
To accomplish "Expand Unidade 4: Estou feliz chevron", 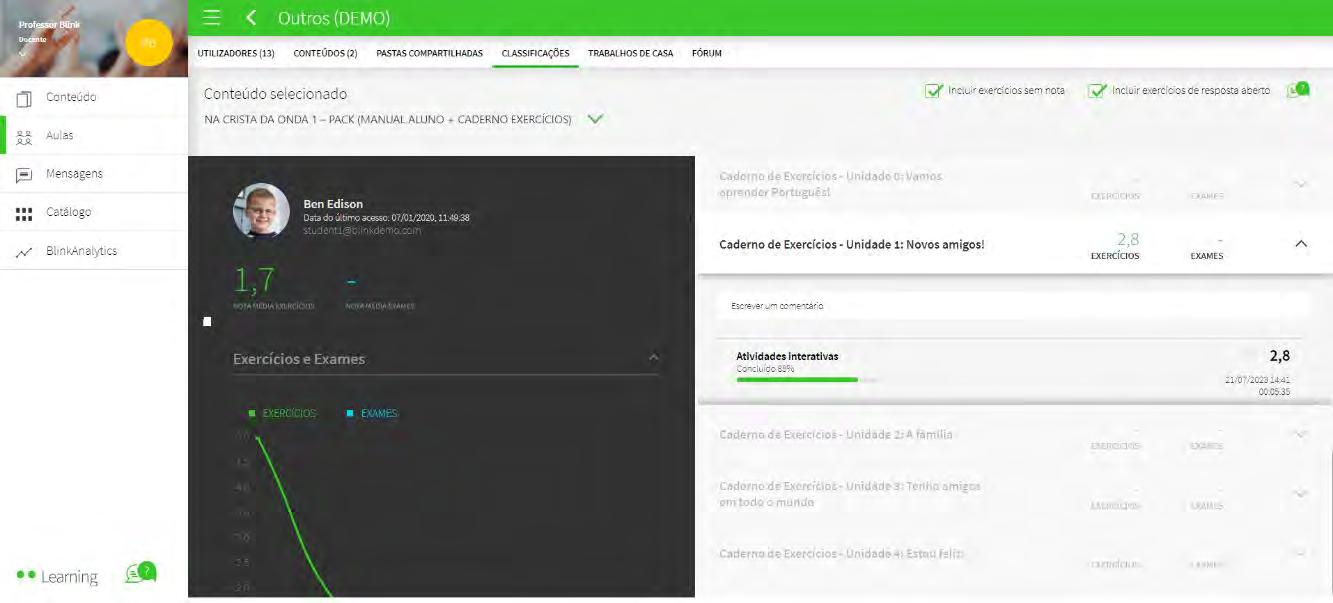I will pos(1300,553).
